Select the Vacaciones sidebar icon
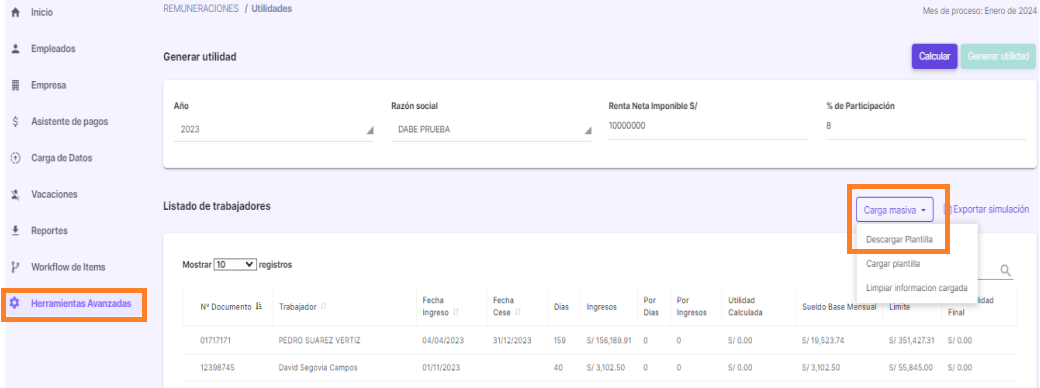The height and width of the screenshot is (388, 1040). (16, 195)
